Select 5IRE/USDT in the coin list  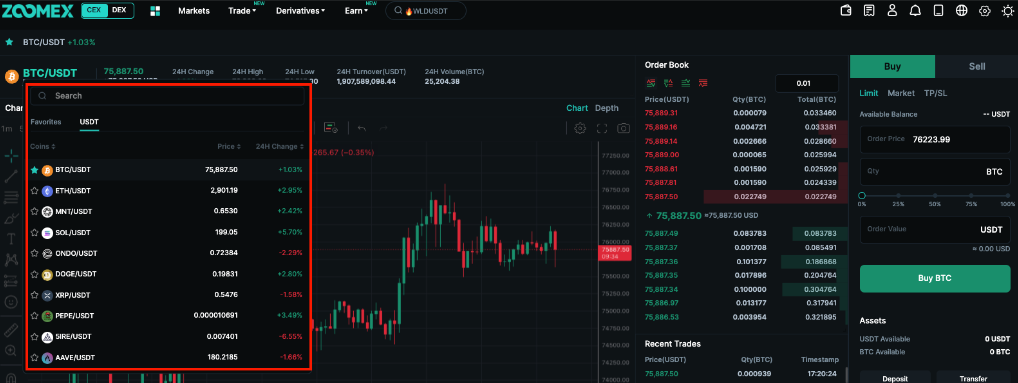[x=168, y=336]
